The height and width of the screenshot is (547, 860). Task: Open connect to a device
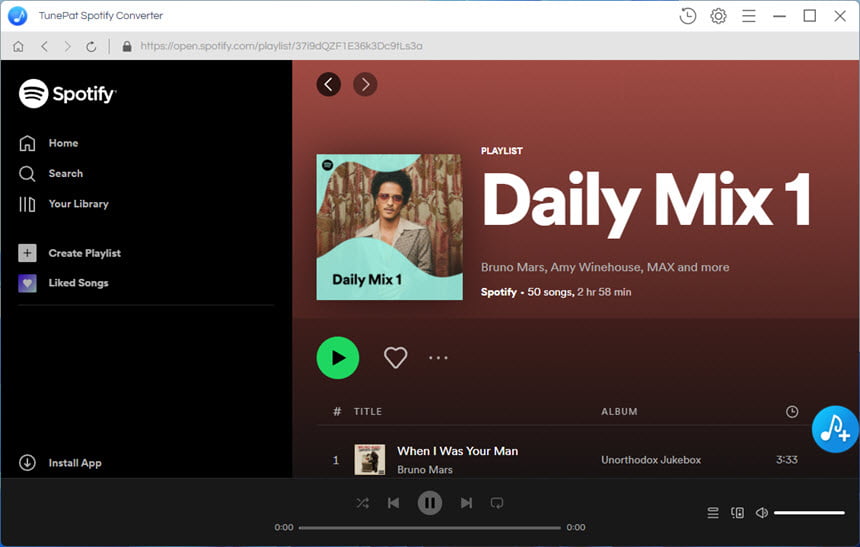(737, 513)
